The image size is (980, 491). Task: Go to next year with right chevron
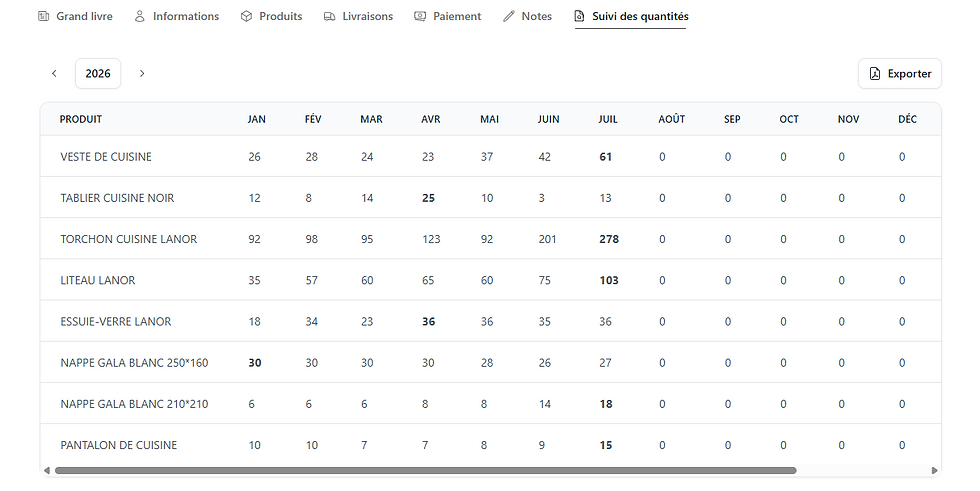tap(142, 74)
